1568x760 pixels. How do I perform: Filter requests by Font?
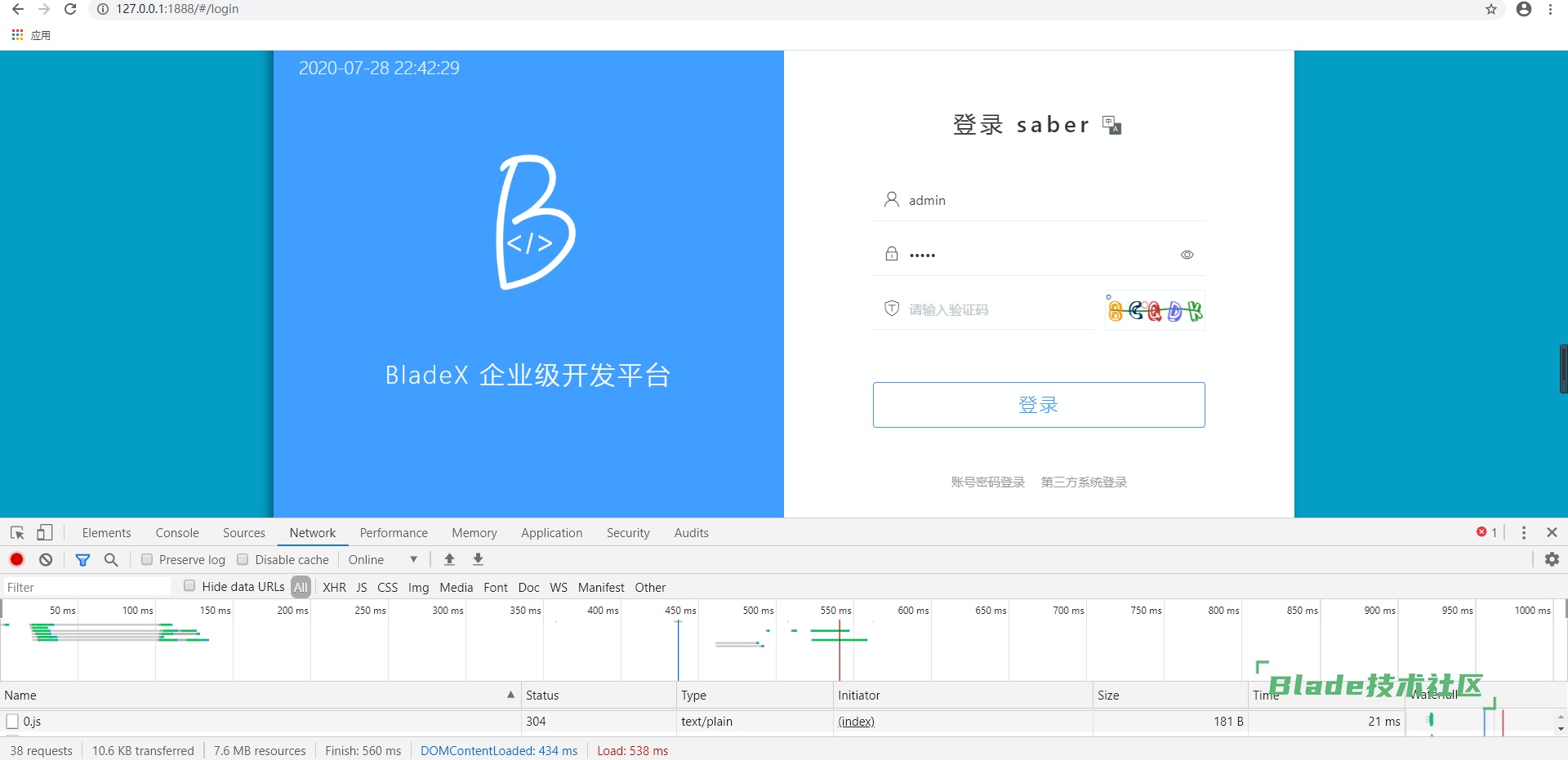tap(496, 587)
